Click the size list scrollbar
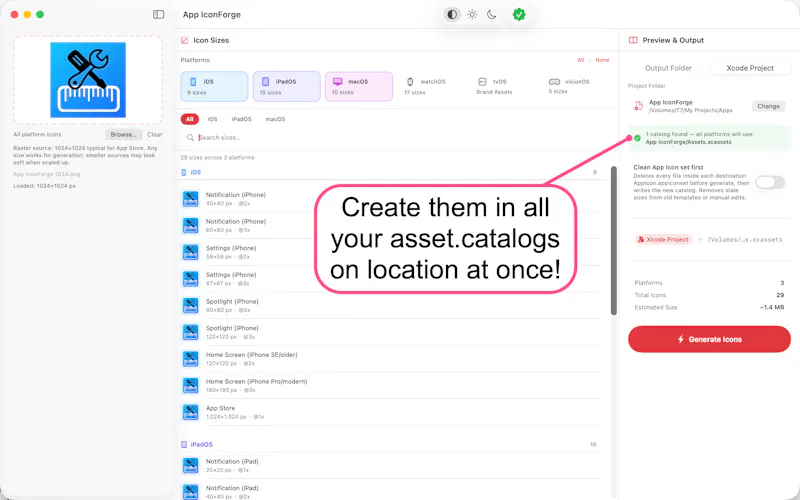 (x=614, y=240)
